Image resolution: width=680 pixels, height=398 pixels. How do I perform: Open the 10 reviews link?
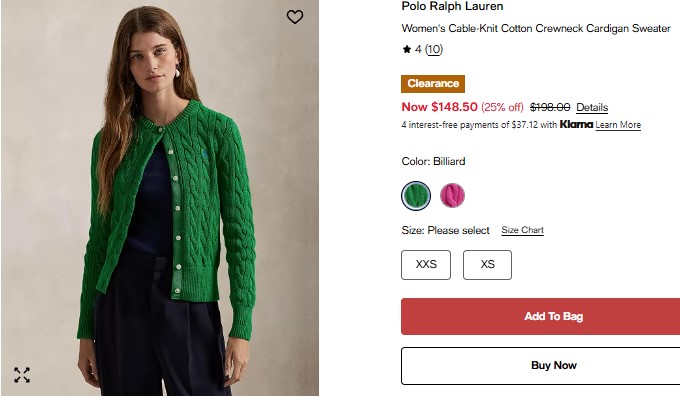434,49
